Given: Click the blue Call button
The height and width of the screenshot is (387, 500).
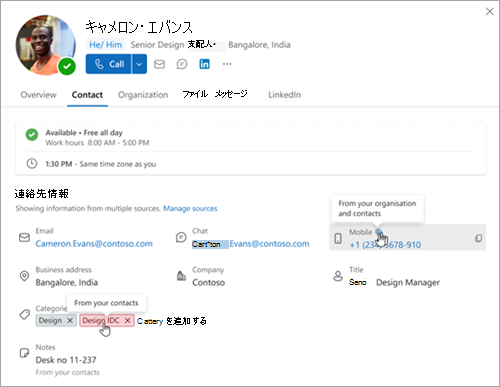Looking at the screenshot, I should (x=108, y=64).
